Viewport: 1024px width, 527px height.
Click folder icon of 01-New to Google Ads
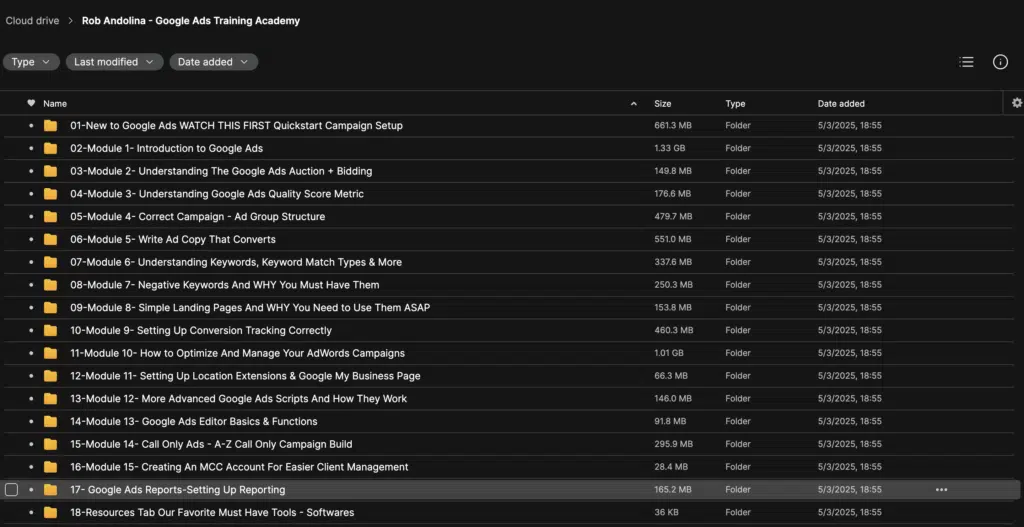[x=50, y=126]
